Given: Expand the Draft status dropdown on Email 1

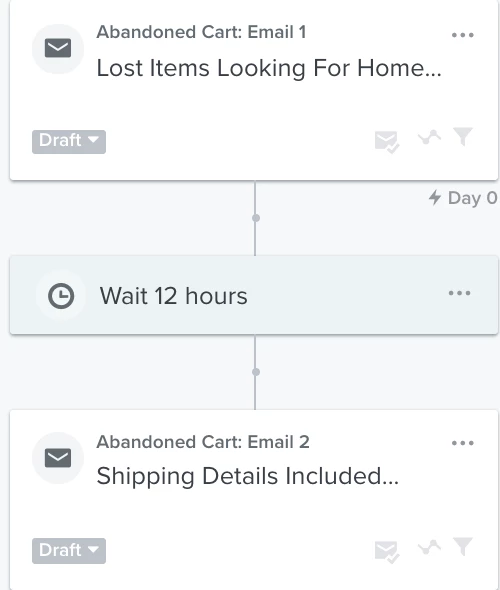Looking at the screenshot, I should tap(69, 141).
